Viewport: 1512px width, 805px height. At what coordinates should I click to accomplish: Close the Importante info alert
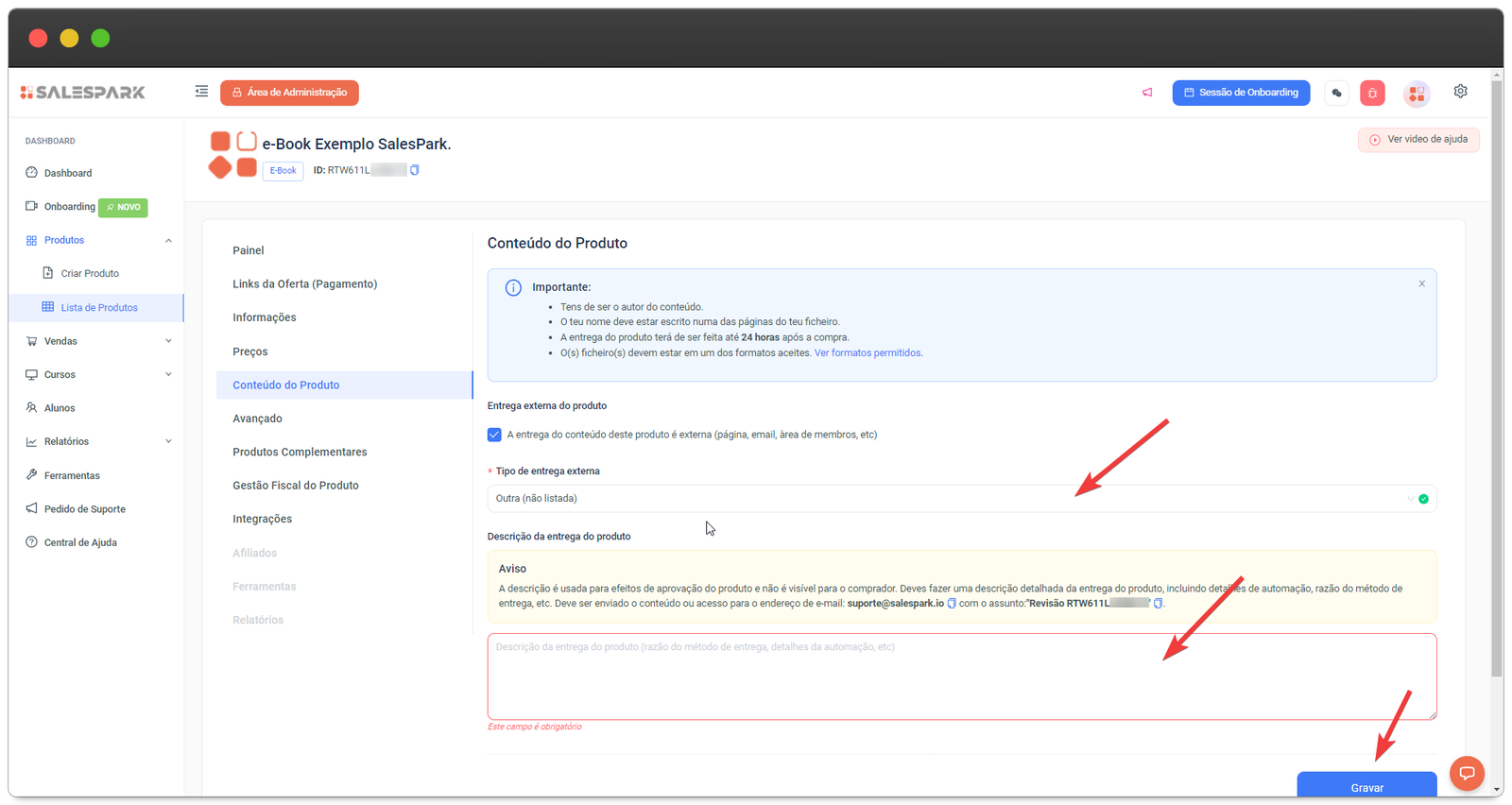1421,283
